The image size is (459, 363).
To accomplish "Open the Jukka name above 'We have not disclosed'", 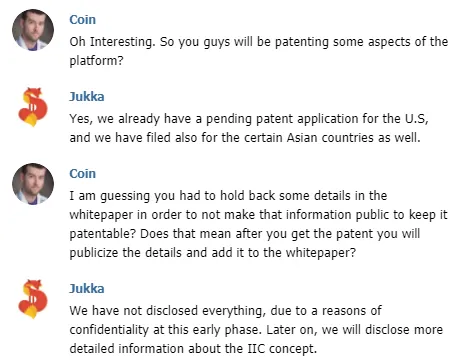I will click(87, 289).
